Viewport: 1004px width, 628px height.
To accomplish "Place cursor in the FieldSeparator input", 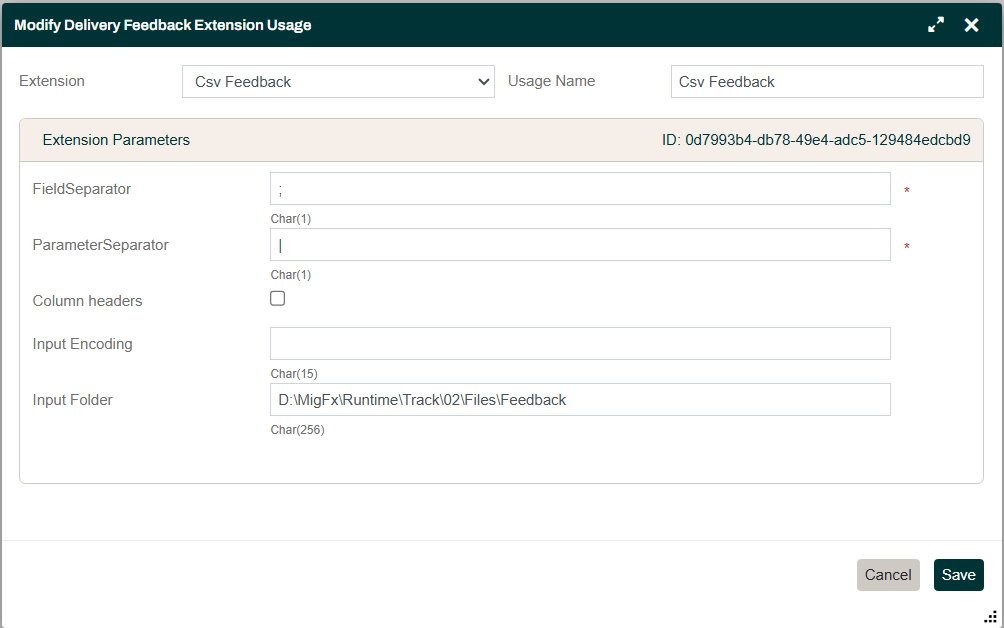I will (x=580, y=188).
